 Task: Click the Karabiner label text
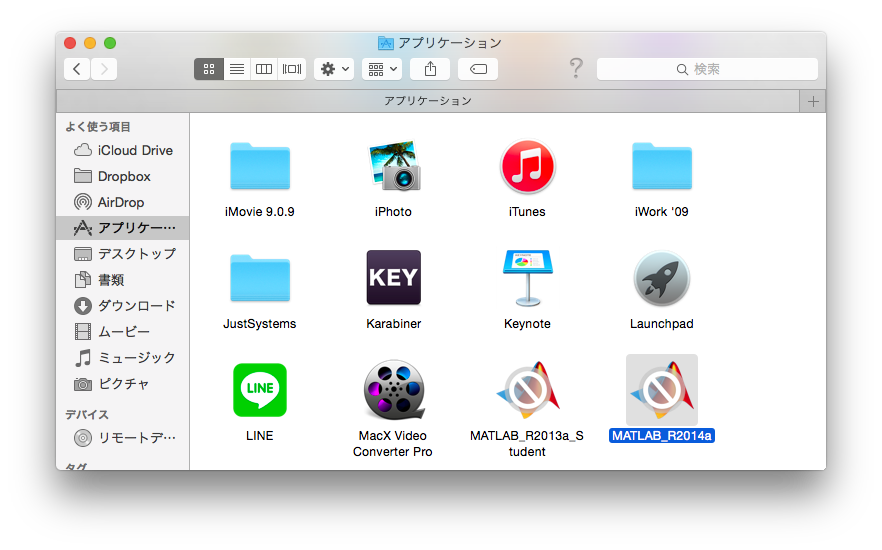(x=394, y=324)
